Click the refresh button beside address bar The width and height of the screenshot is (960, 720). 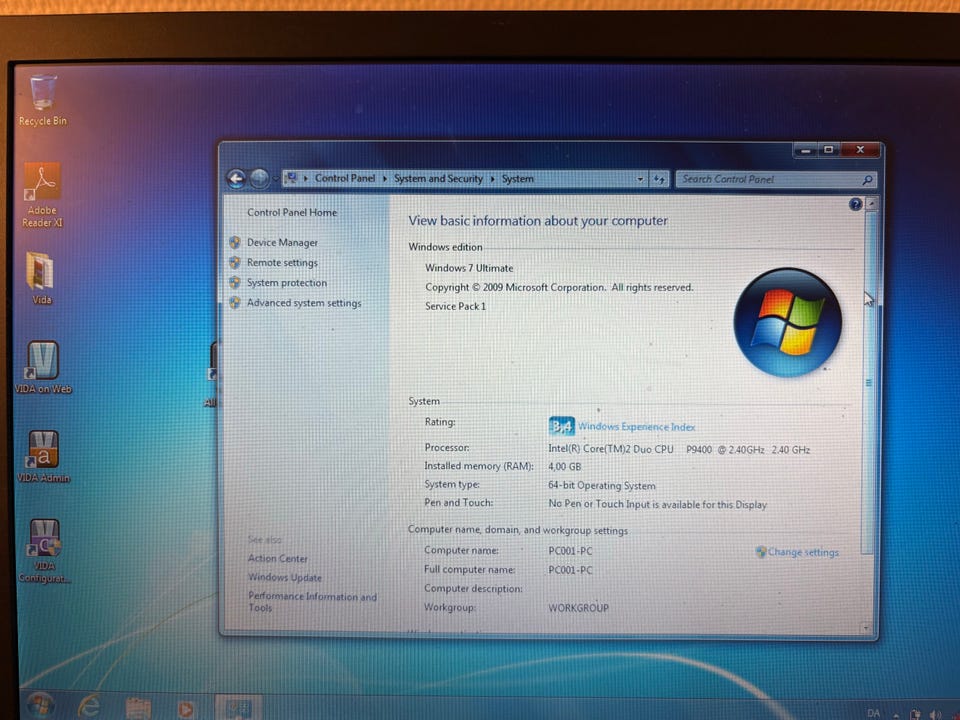pos(659,179)
